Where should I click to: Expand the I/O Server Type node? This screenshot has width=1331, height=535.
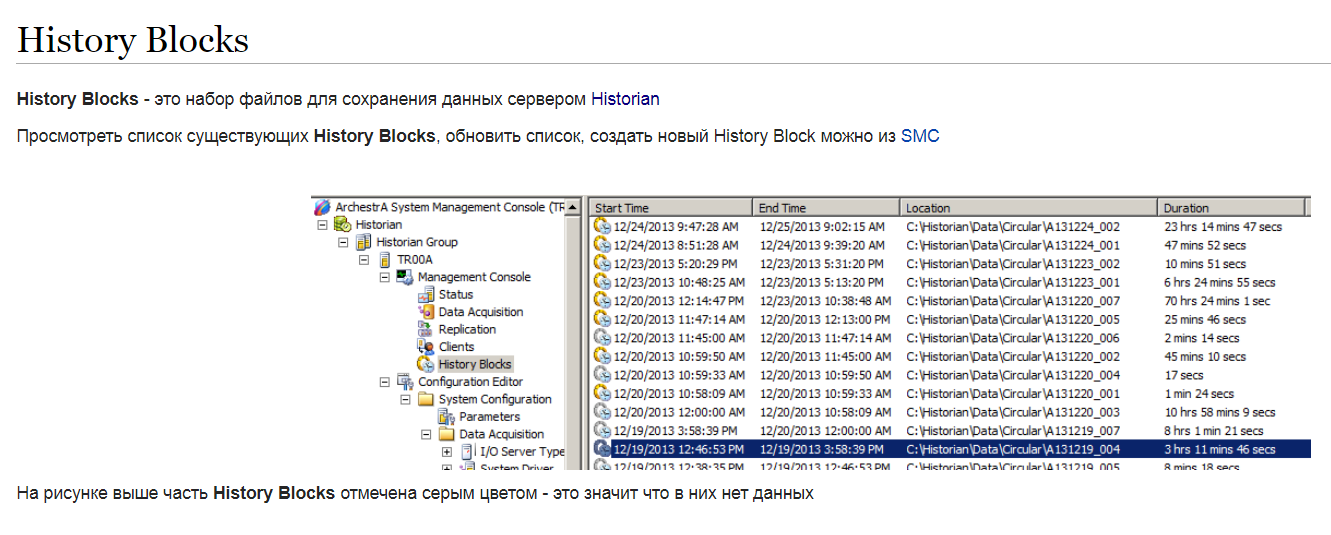pyautogui.click(x=447, y=452)
